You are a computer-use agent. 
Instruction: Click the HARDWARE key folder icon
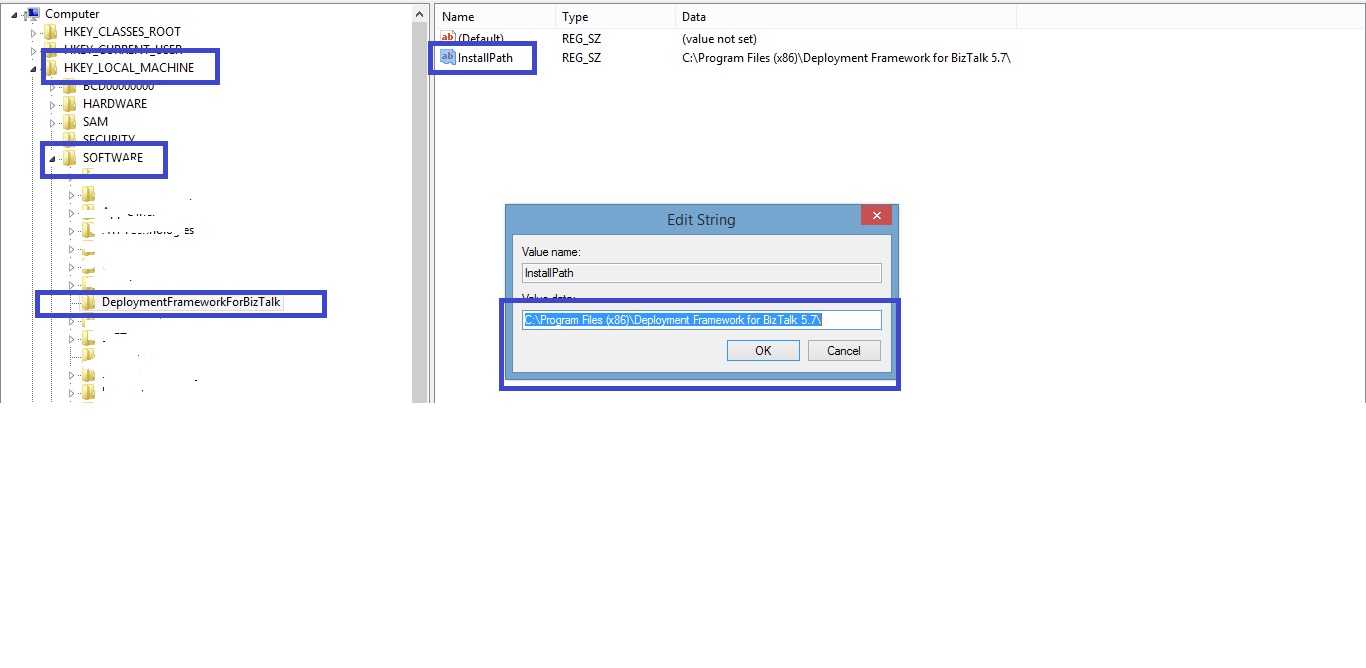69,104
